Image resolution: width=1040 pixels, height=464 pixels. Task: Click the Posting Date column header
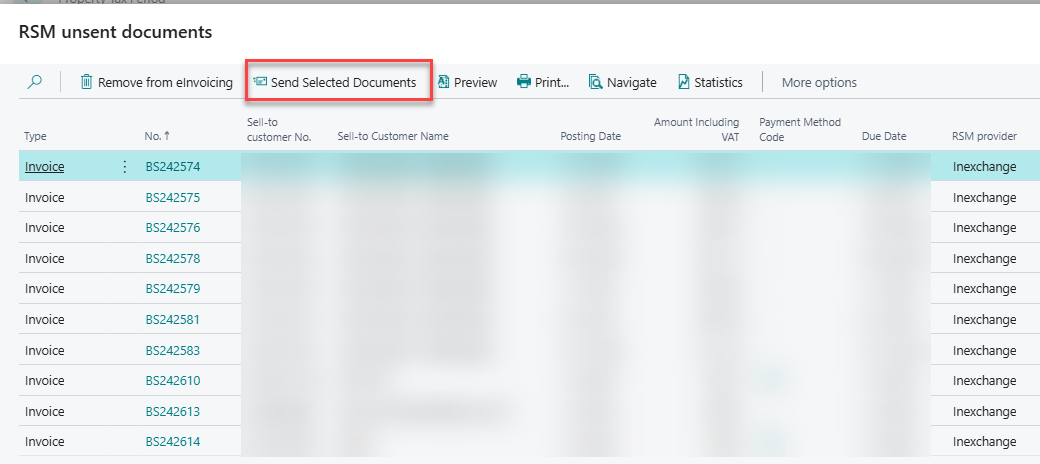(x=590, y=136)
